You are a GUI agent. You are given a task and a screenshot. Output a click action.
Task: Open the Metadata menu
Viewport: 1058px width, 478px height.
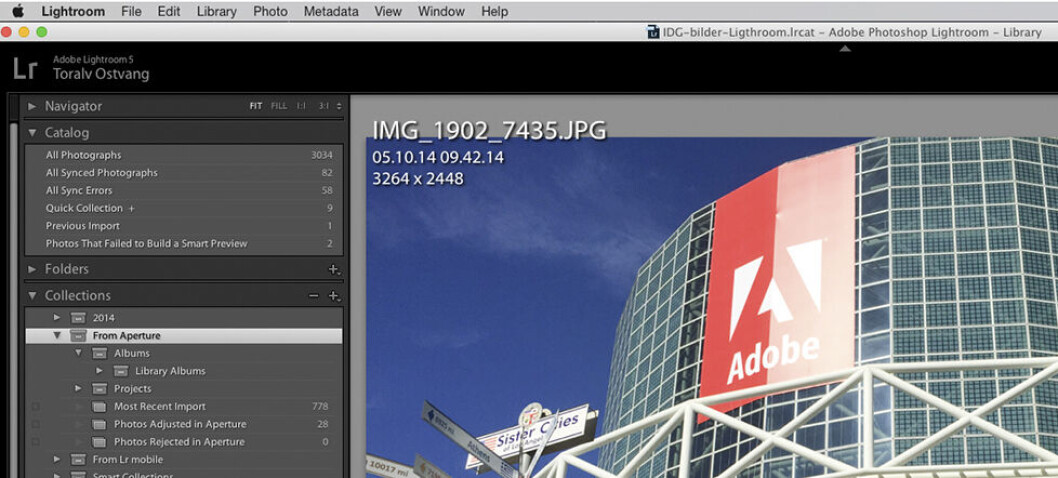pos(331,11)
